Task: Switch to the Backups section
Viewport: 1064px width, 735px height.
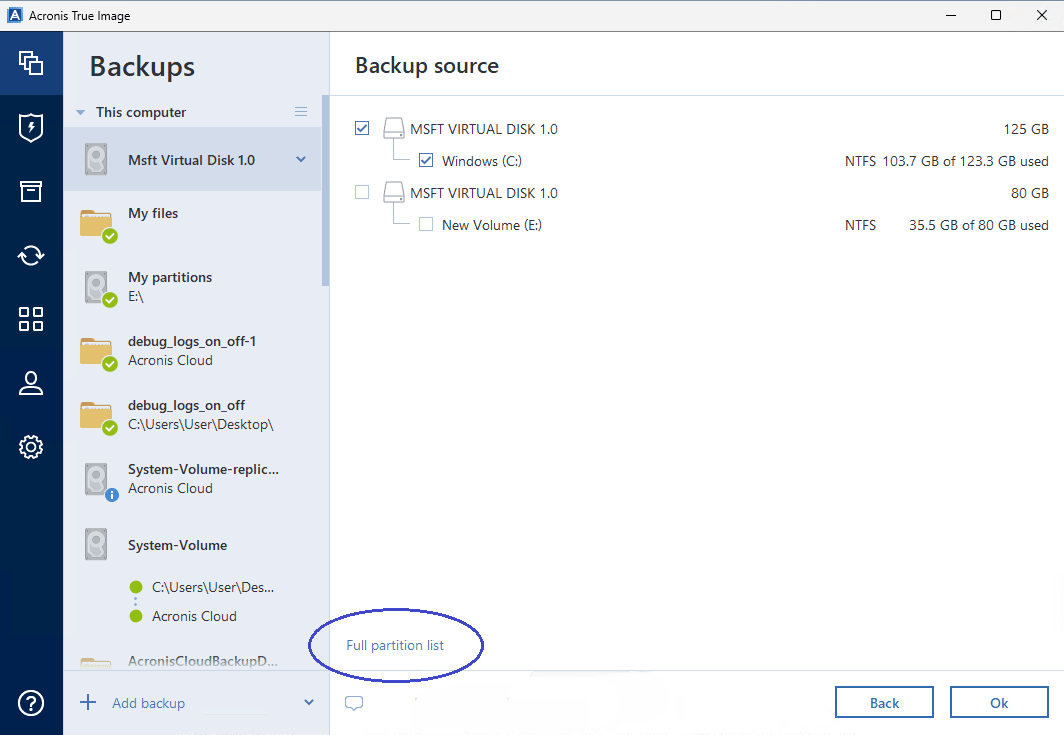Action: pos(31,63)
